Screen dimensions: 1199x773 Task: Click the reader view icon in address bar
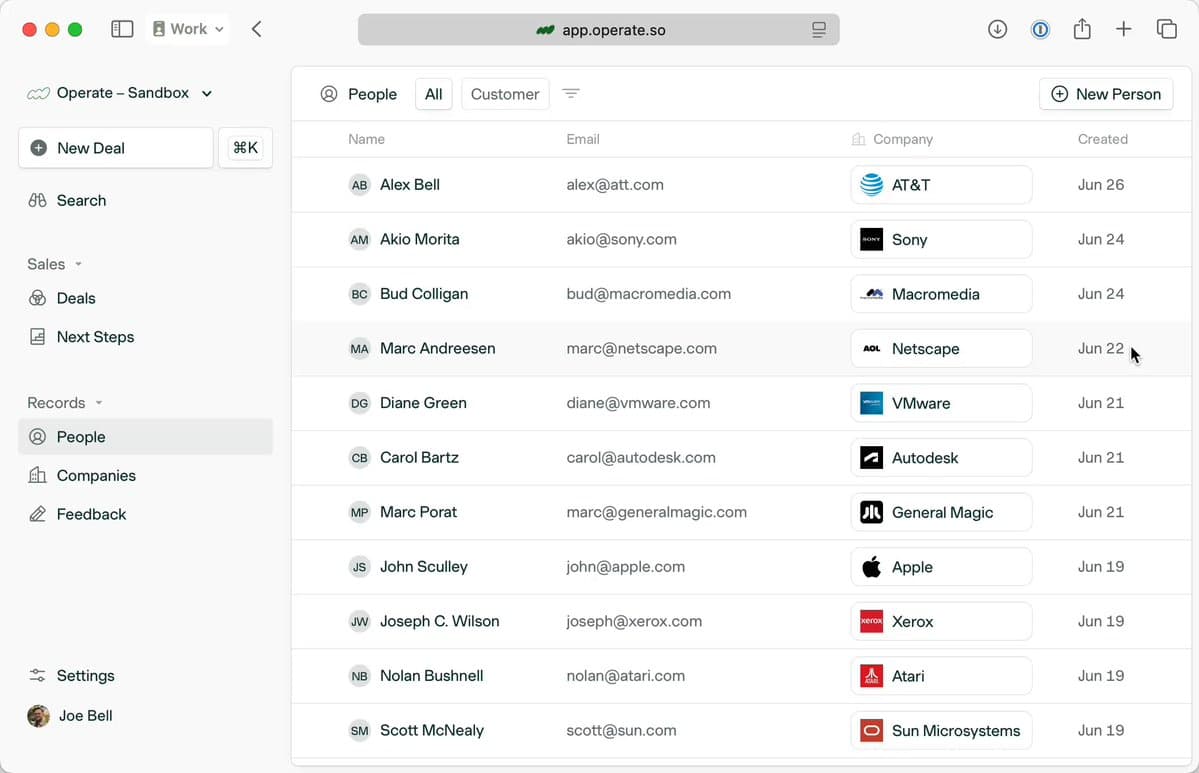(819, 30)
